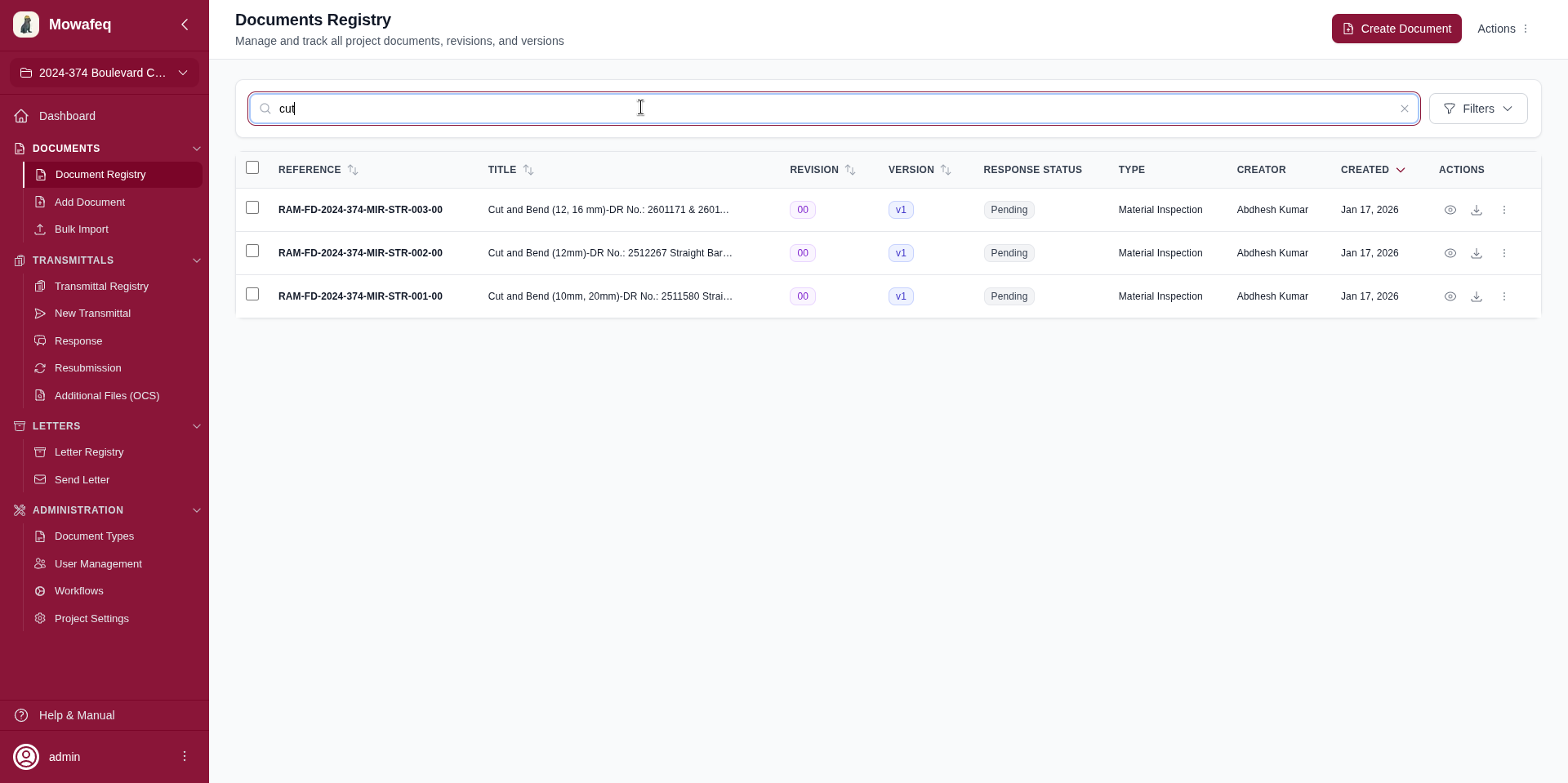Clear the search field text
1568x783 pixels.
click(x=1405, y=109)
